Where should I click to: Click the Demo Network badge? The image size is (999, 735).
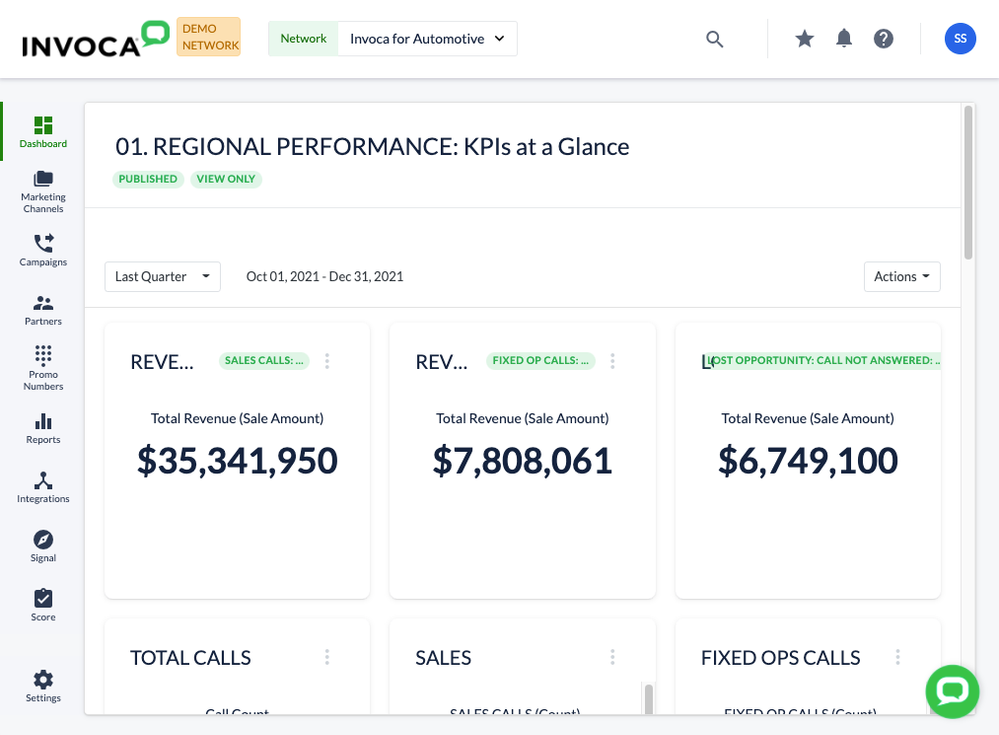point(209,37)
